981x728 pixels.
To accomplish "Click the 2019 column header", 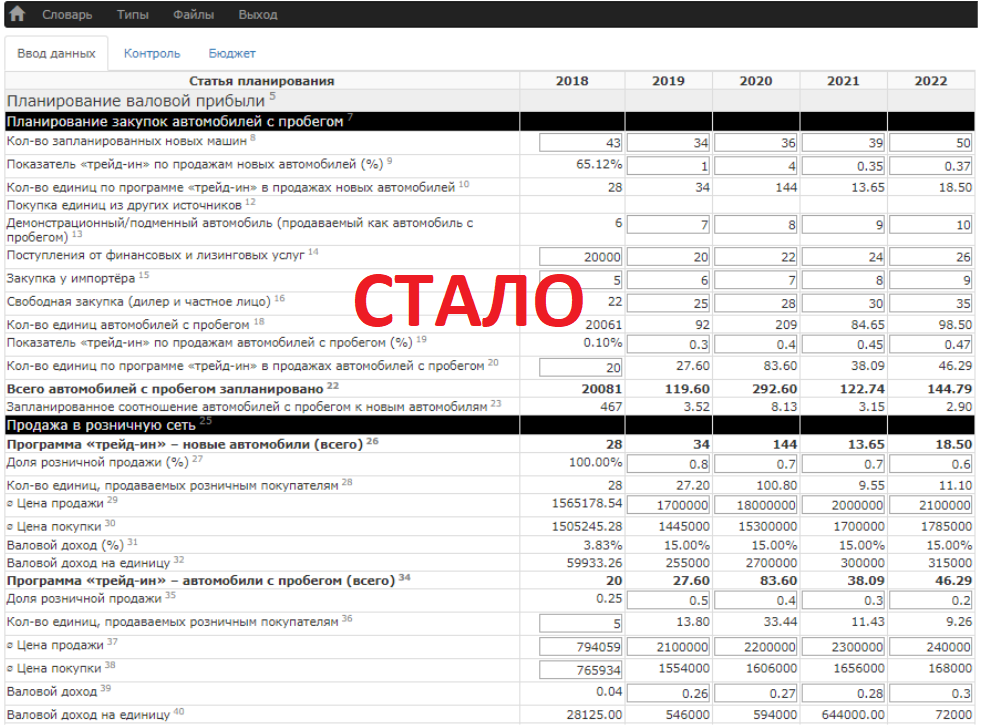I will 668,81.
